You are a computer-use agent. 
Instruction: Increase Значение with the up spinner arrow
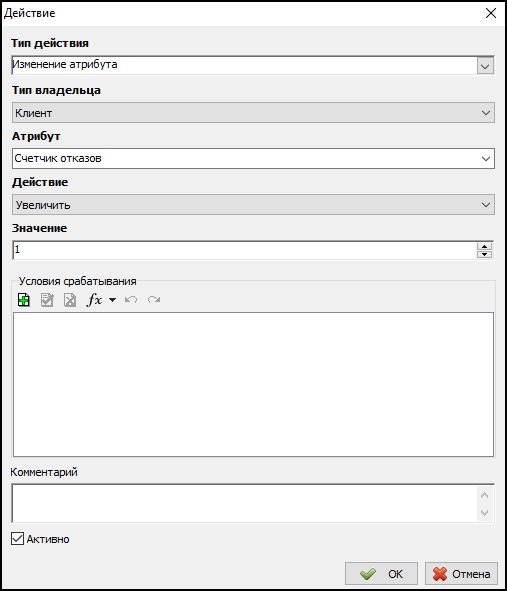[x=484, y=247]
